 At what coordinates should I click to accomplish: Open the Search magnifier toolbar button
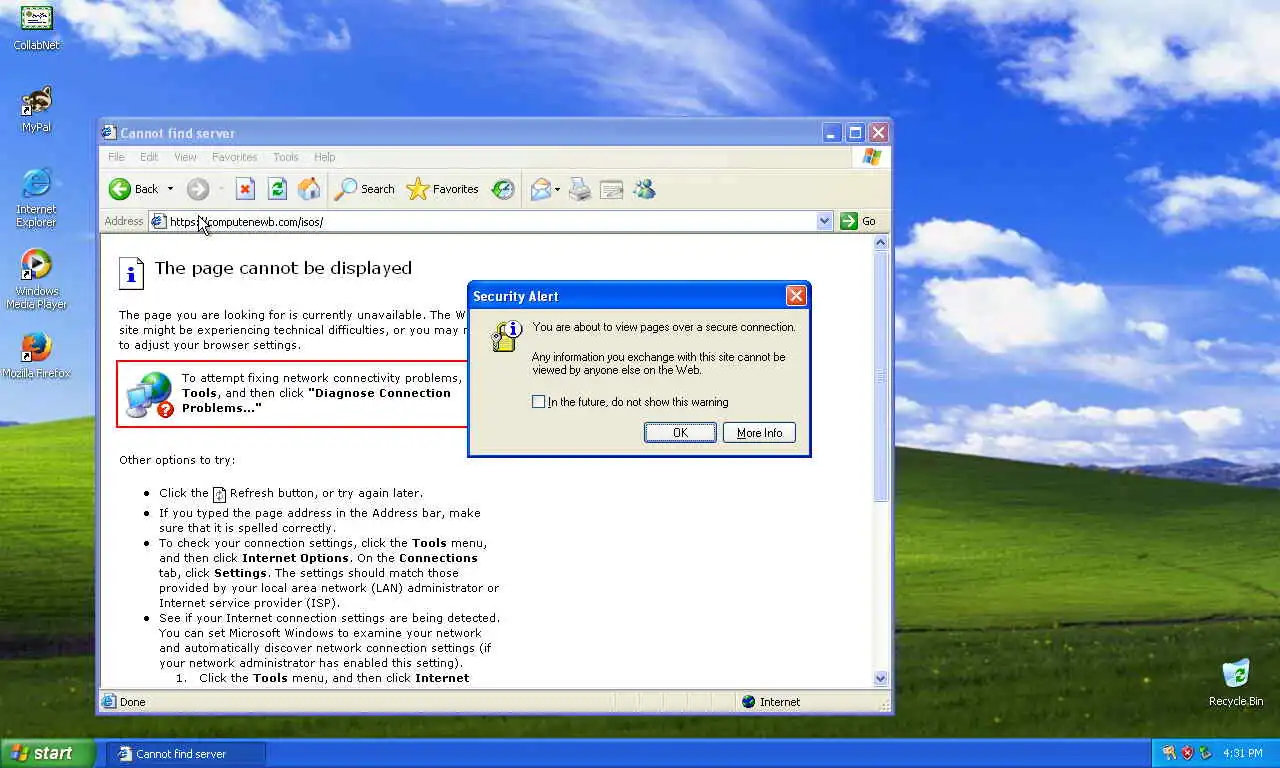pyautogui.click(x=365, y=189)
